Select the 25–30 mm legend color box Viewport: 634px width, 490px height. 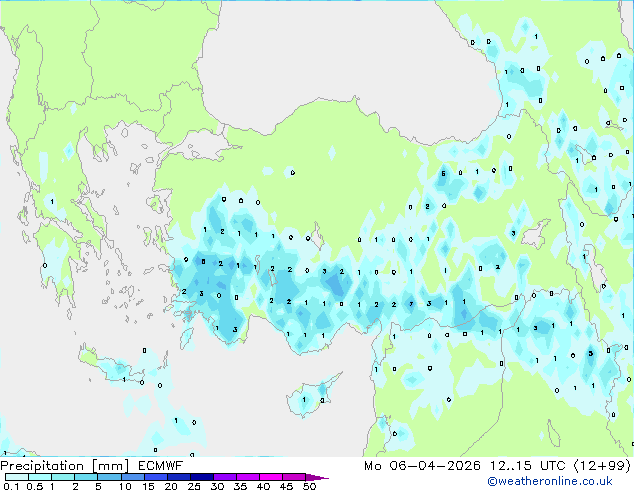point(201,477)
